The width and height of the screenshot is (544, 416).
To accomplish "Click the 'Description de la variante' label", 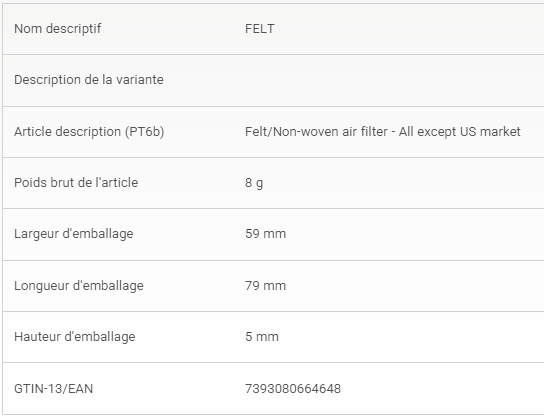I will (x=89, y=80).
